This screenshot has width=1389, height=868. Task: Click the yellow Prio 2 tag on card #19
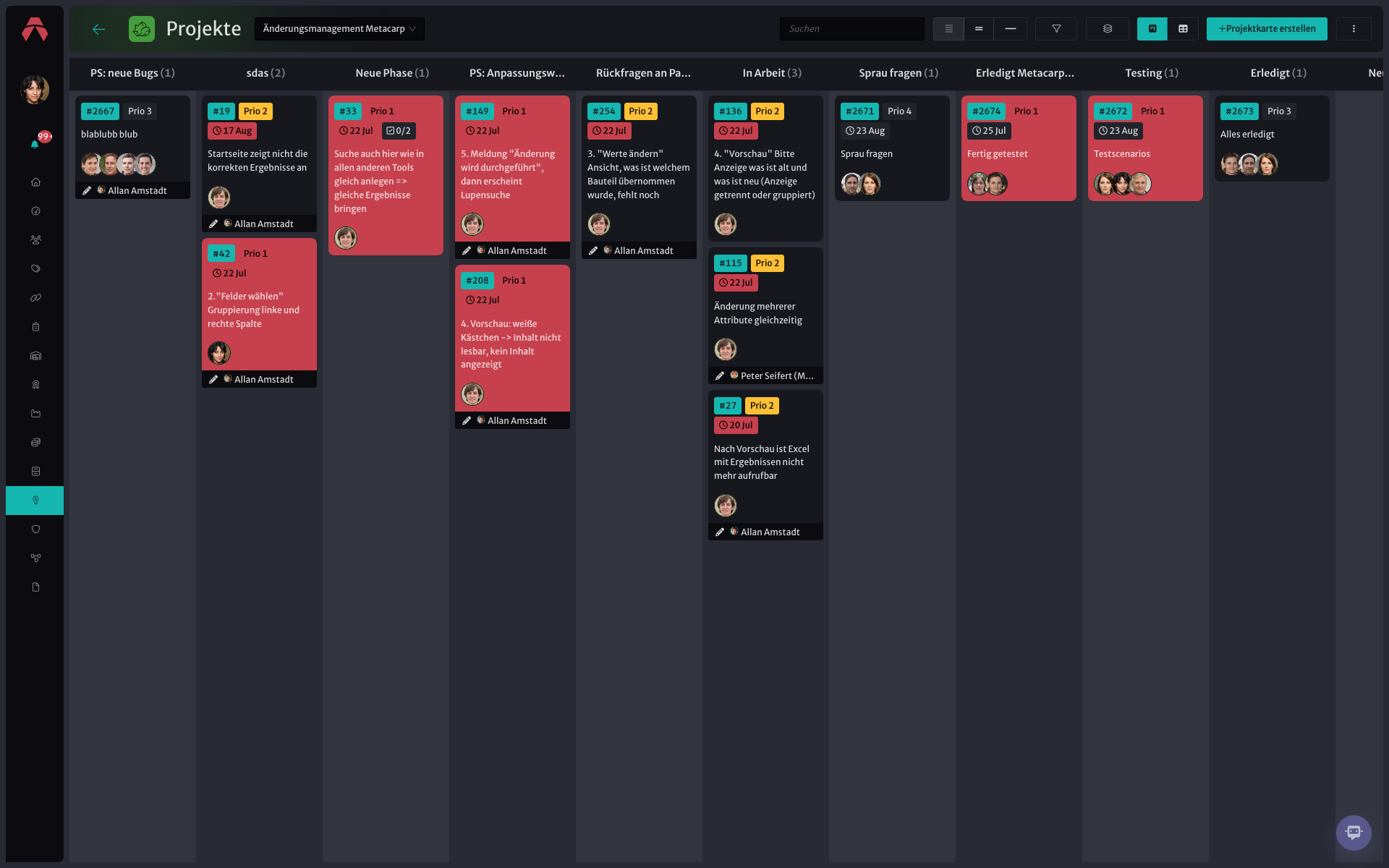[255, 111]
